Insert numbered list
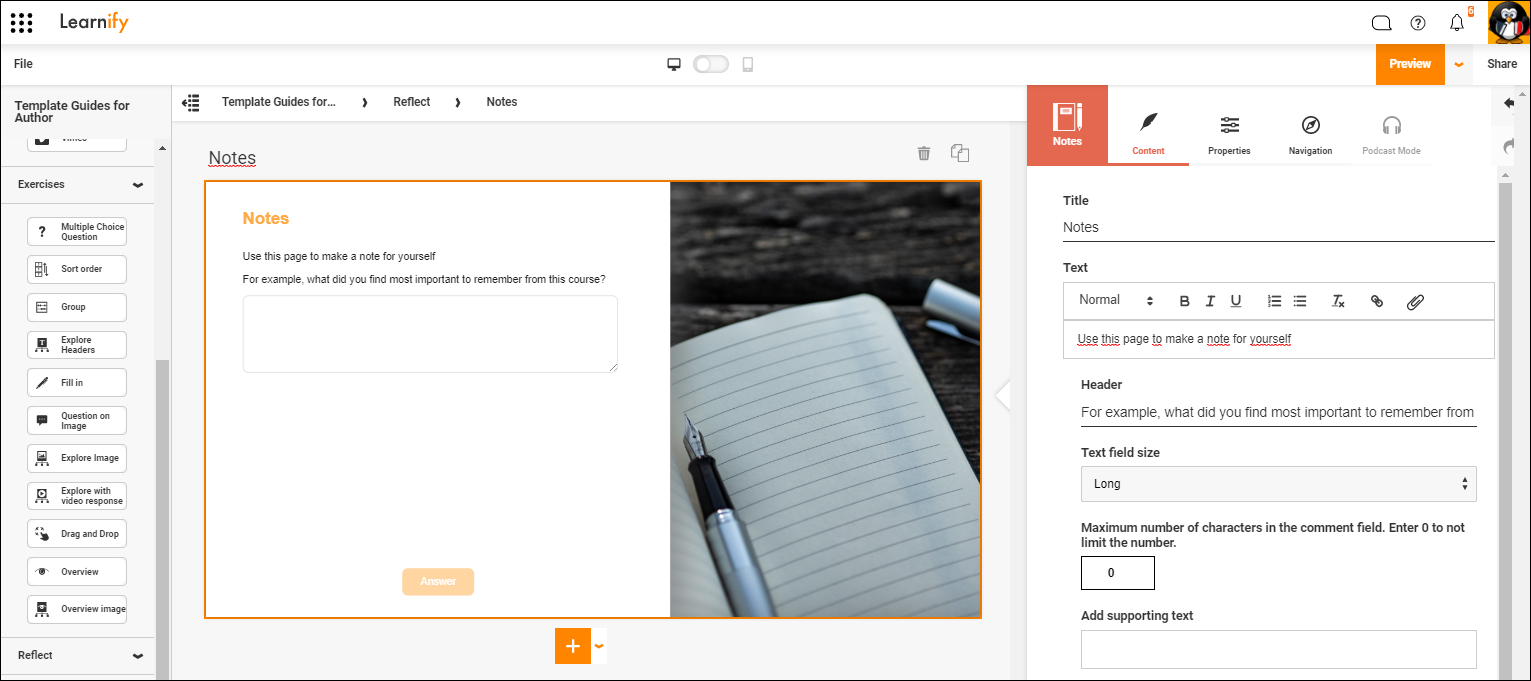Viewport: 1531px width, 681px height. click(x=1274, y=301)
